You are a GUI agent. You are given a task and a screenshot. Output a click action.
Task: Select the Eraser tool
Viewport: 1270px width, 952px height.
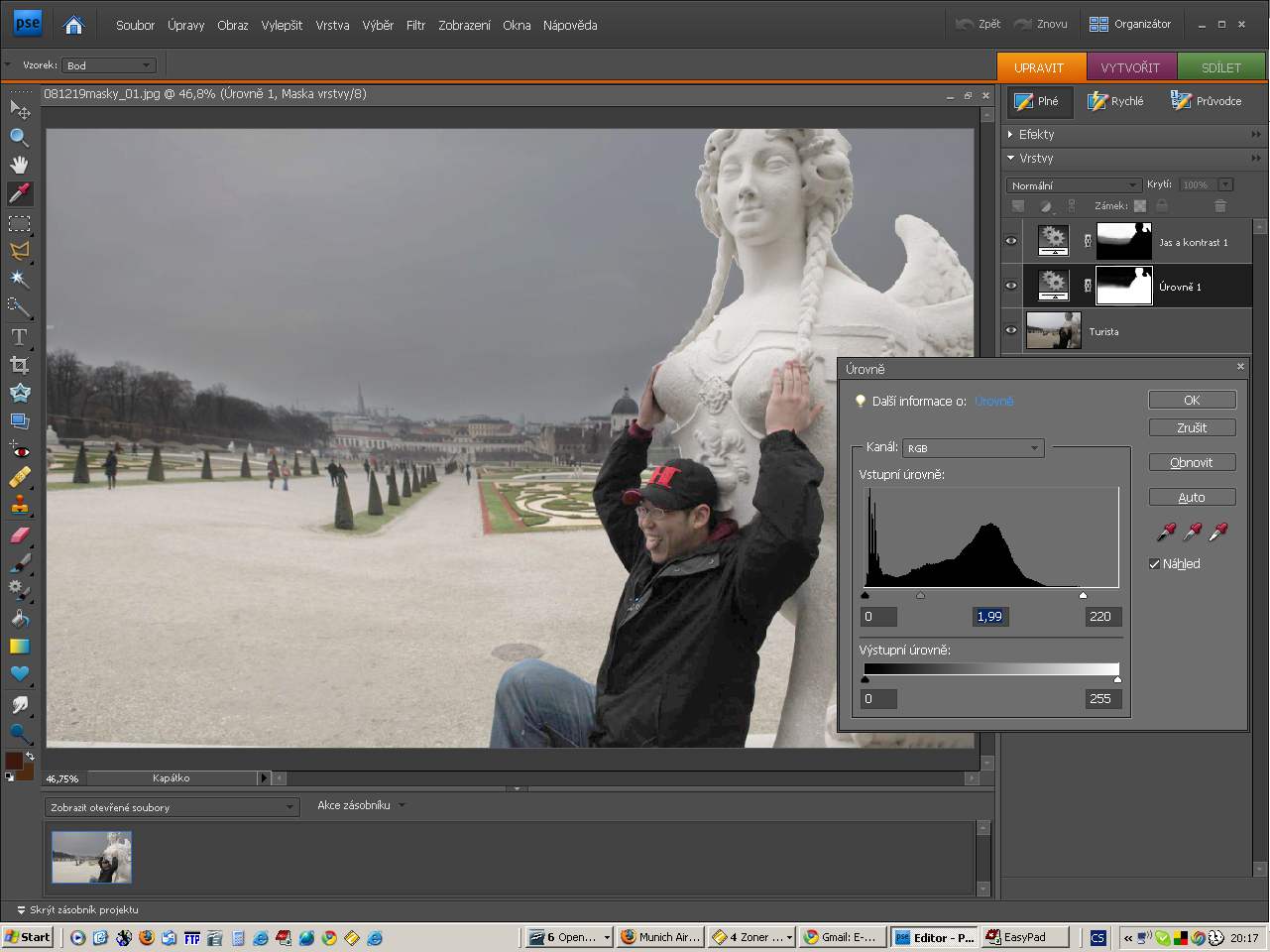click(x=19, y=535)
